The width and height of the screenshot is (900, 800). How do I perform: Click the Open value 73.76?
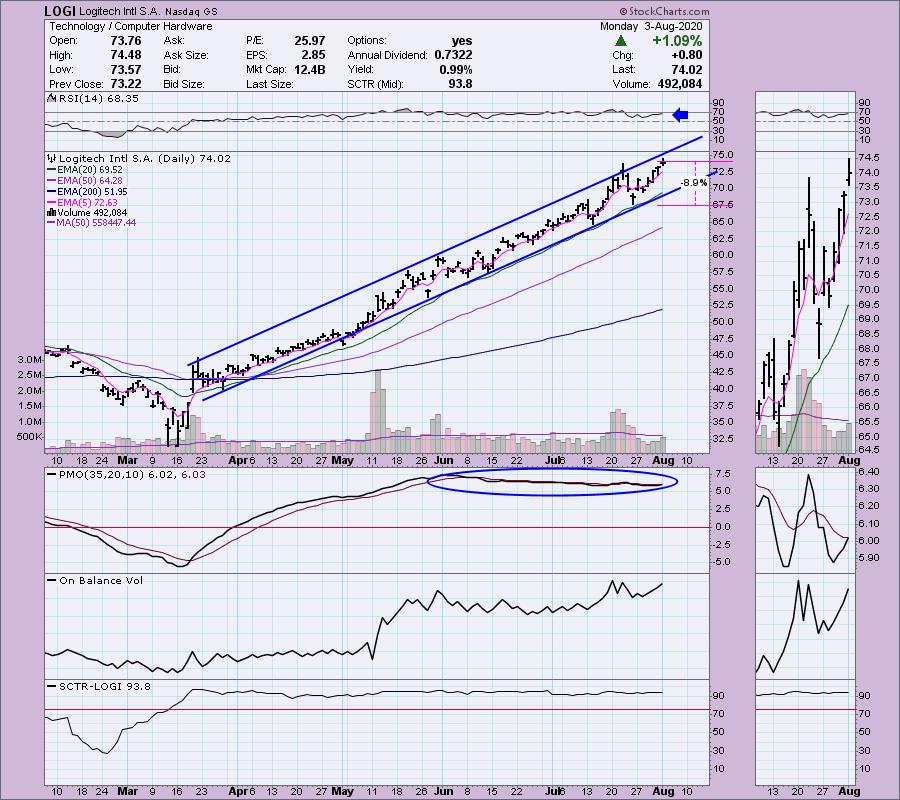tap(126, 41)
